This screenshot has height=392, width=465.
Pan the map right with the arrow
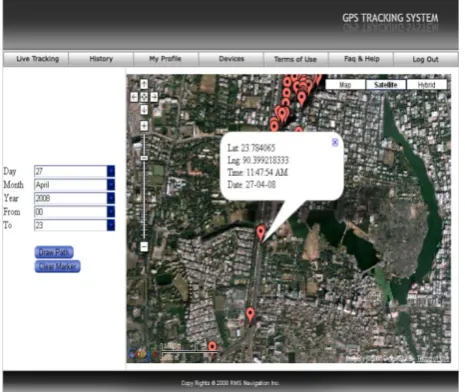click(154, 97)
